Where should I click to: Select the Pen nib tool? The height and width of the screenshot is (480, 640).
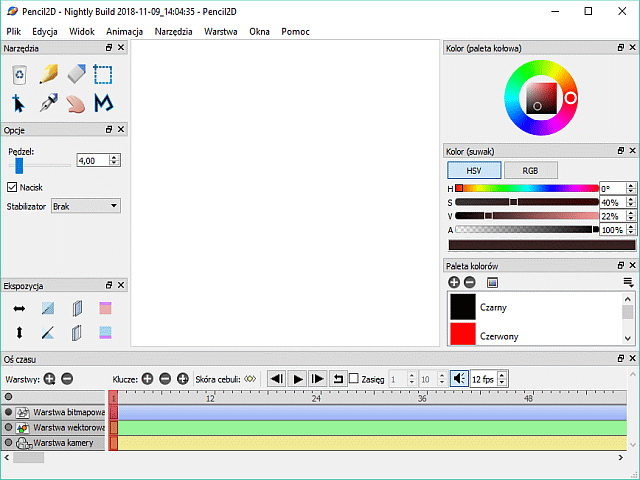click(x=49, y=103)
